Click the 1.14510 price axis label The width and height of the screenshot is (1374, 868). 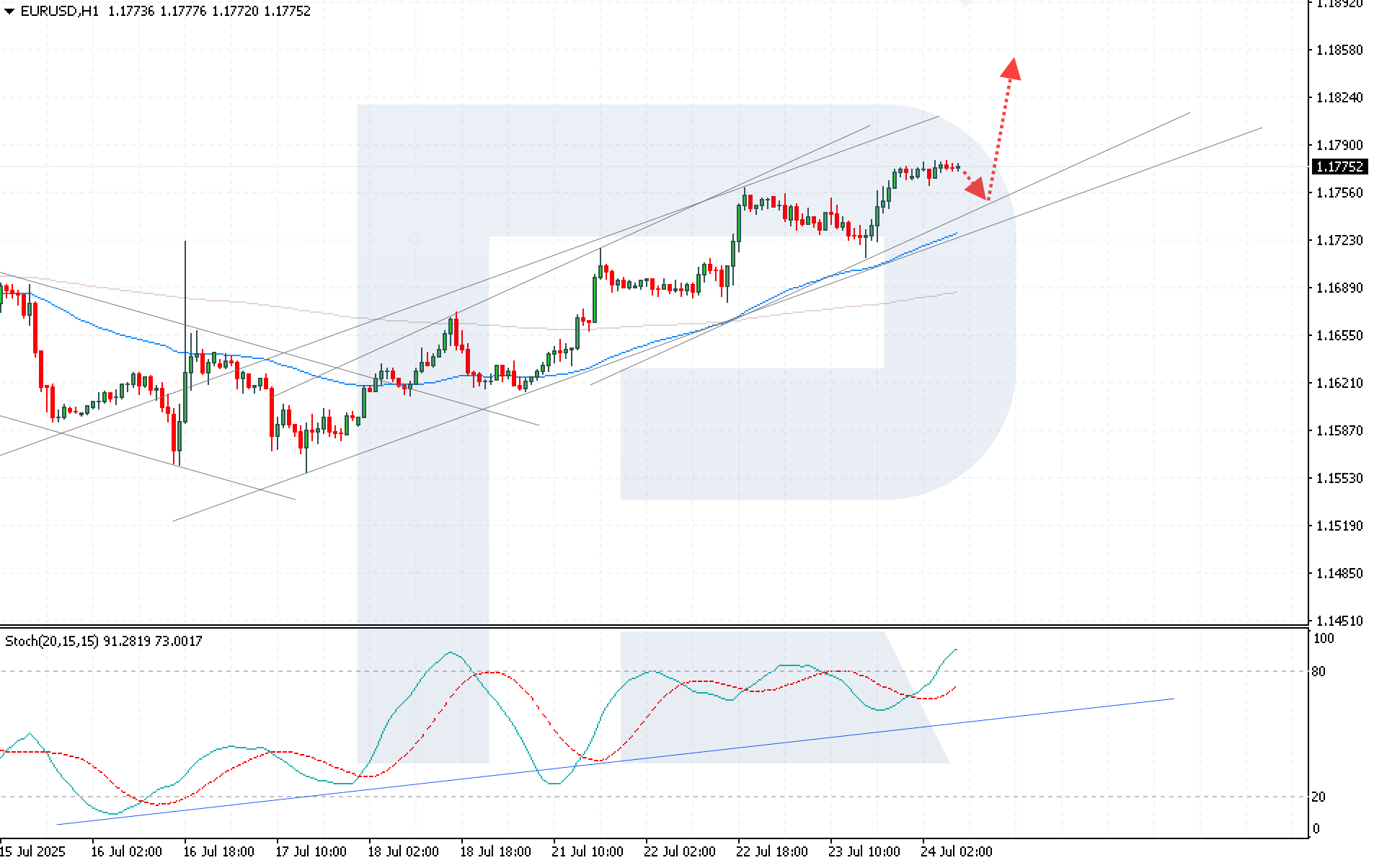tap(1339, 621)
